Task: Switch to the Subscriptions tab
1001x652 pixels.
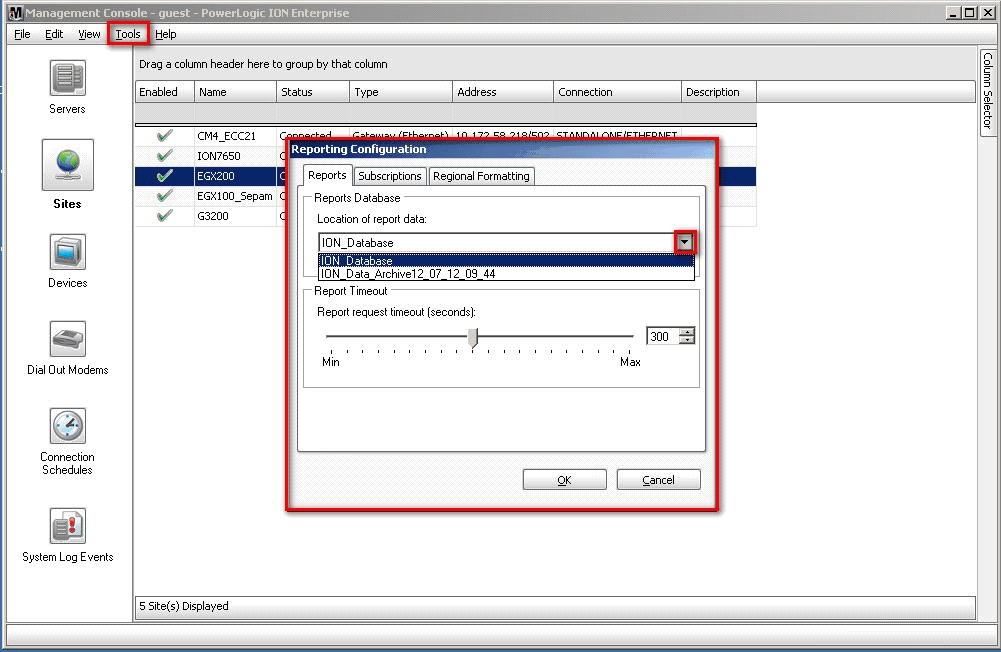Action: click(x=389, y=176)
